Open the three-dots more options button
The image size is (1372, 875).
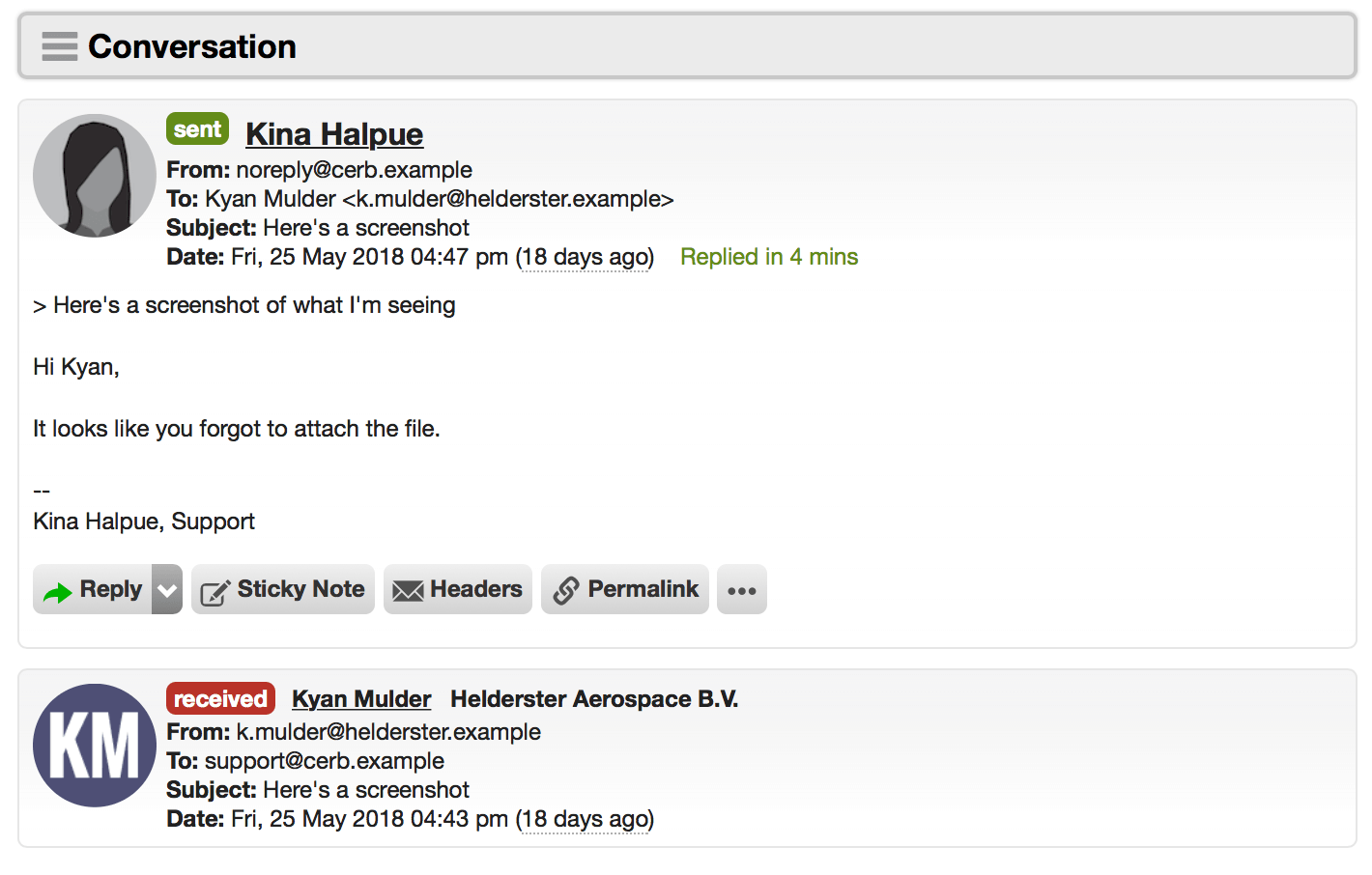[742, 589]
